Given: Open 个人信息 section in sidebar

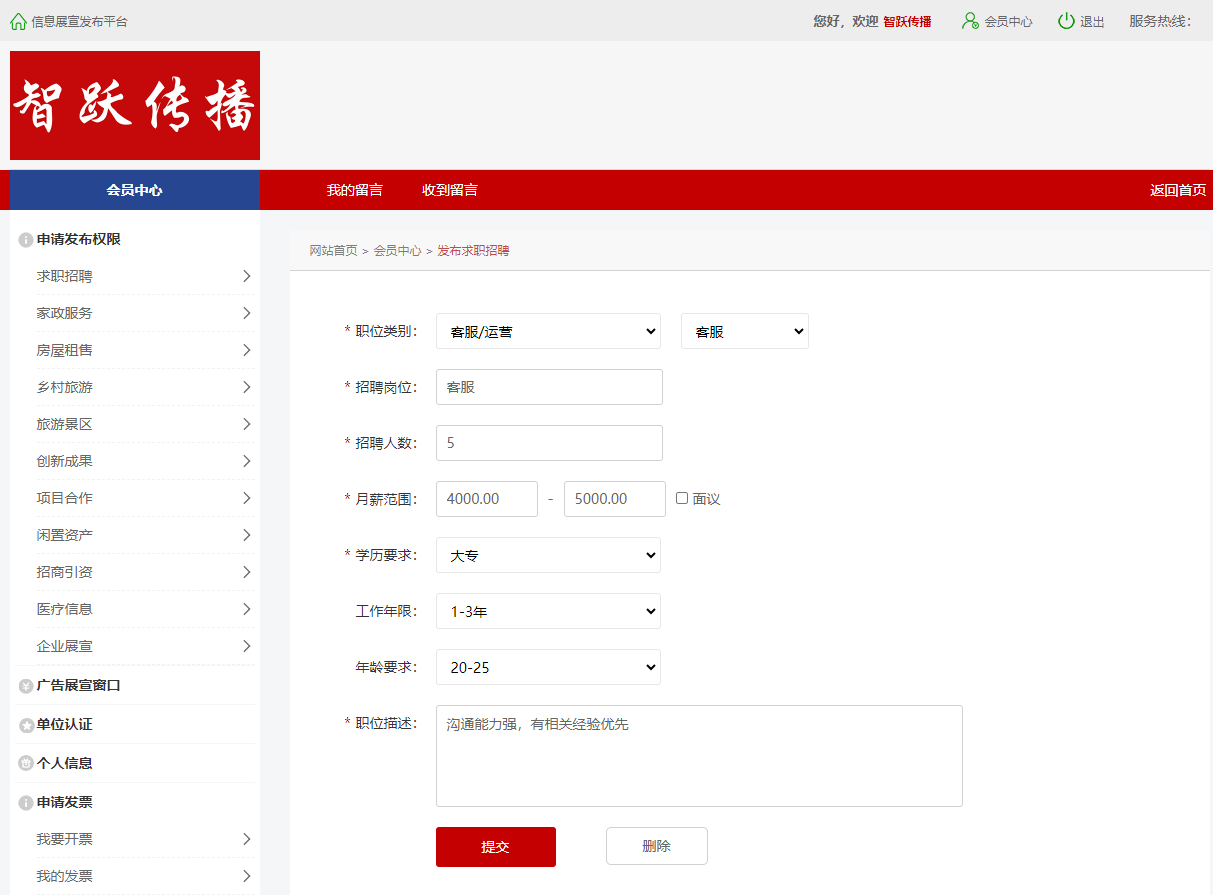Looking at the screenshot, I should tap(65, 764).
